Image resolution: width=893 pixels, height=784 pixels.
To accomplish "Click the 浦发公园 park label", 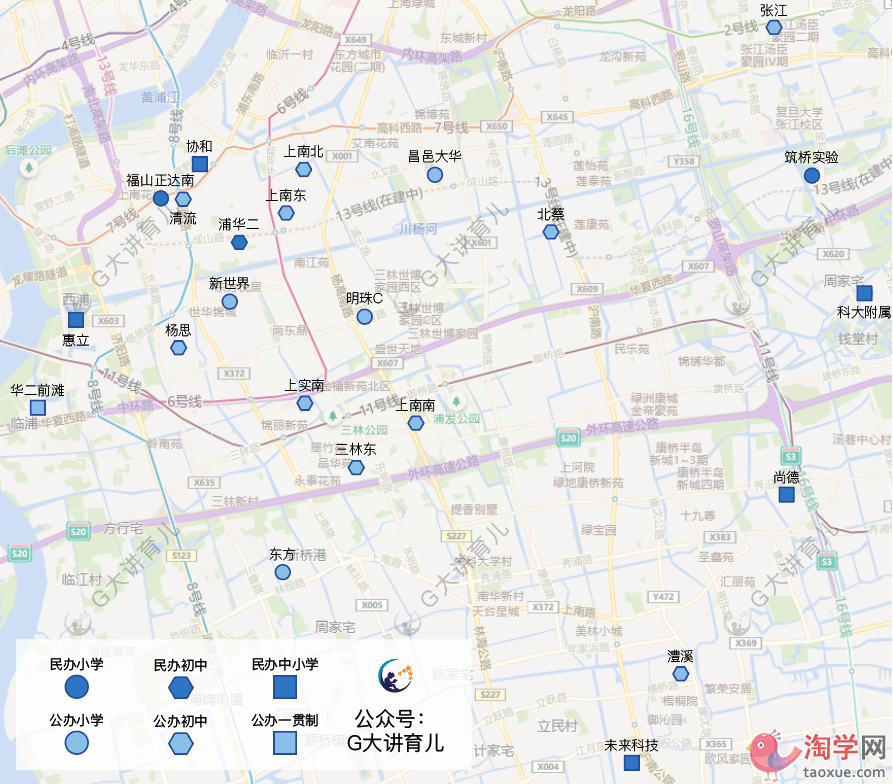I will (x=456, y=419).
